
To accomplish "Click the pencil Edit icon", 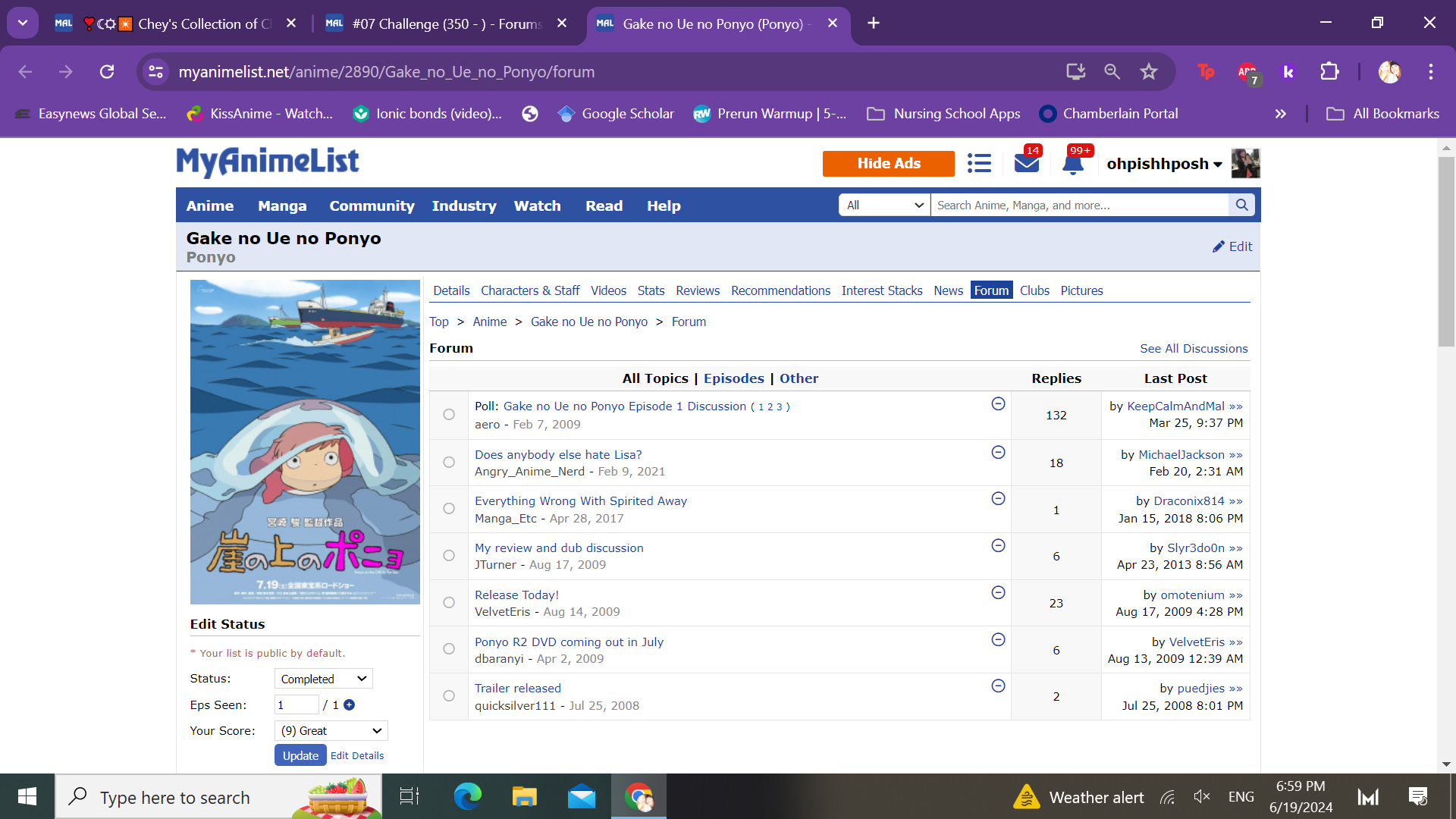I will click(1219, 246).
